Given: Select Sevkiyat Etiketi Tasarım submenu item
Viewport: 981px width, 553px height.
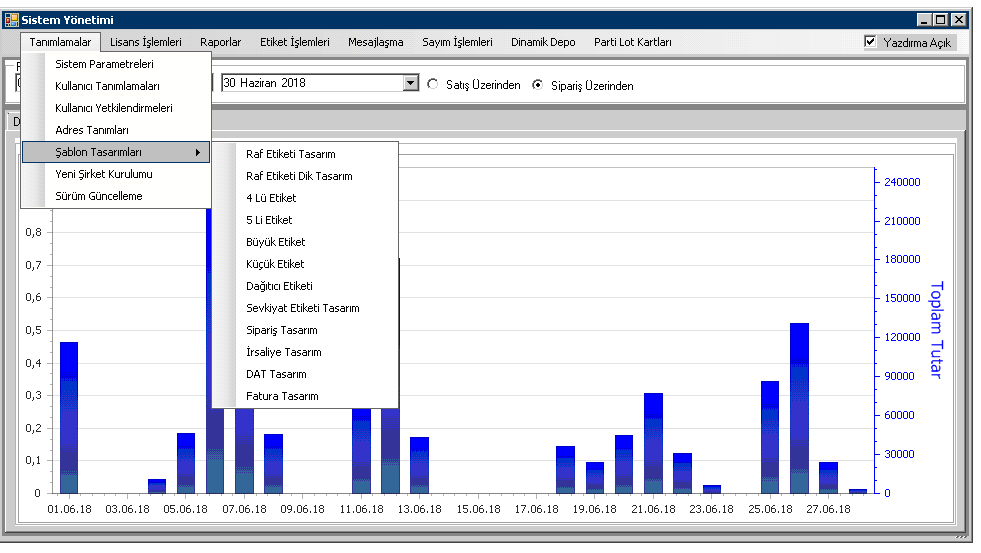Looking at the screenshot, I should pos(305,308).
